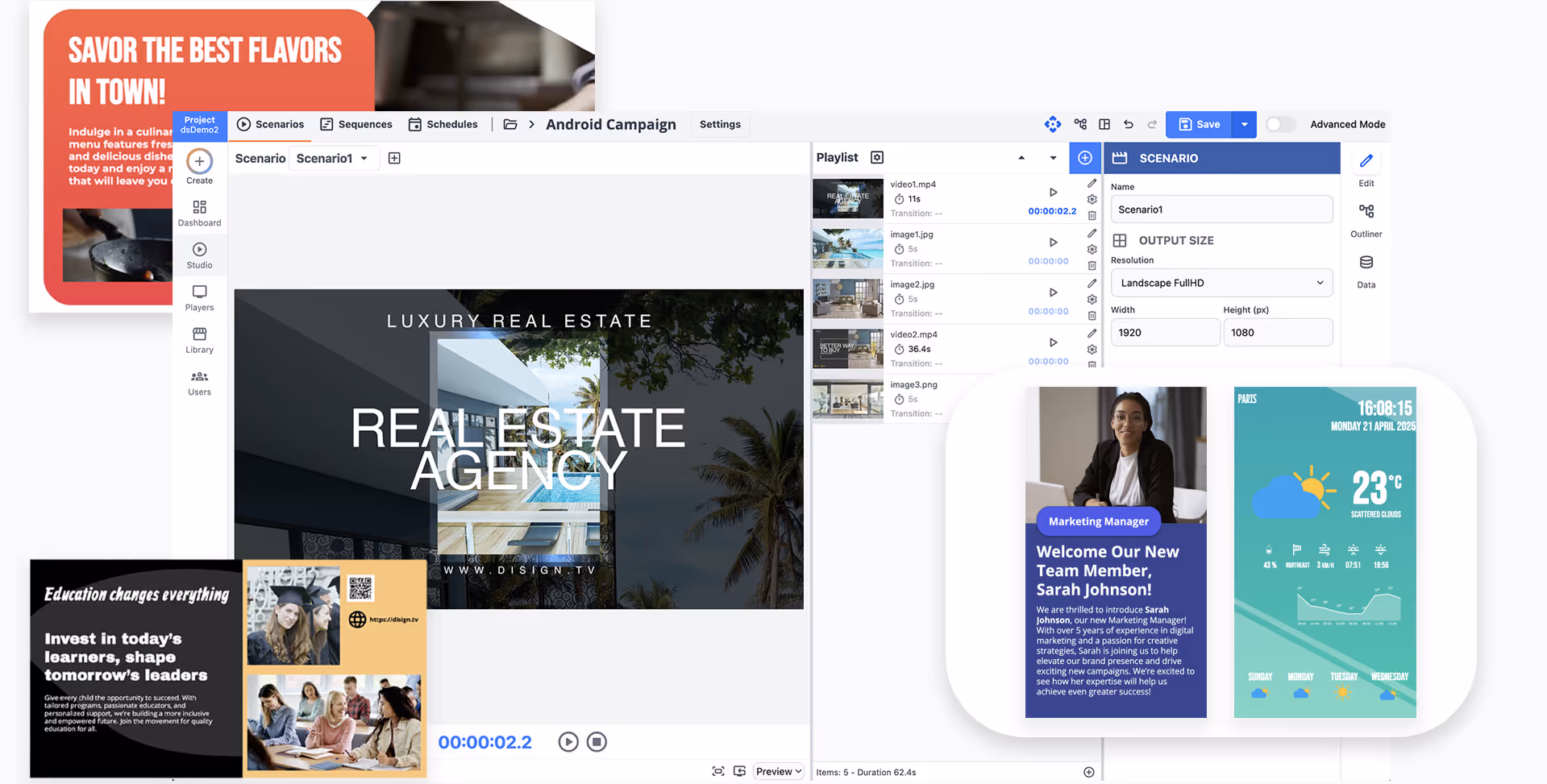The width and height of the screenshot is (1547, 784).
Task: Toggle the Advanced Mode switch
Action: 1279,124
